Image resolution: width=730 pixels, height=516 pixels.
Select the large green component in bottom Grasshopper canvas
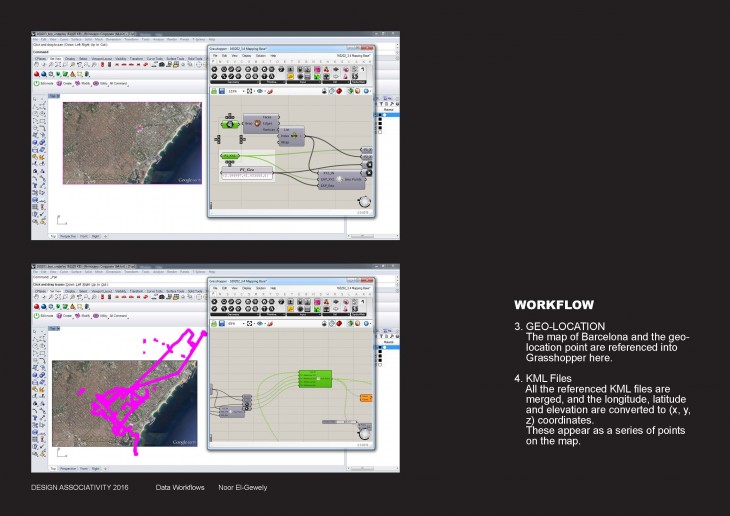[315, 379]
